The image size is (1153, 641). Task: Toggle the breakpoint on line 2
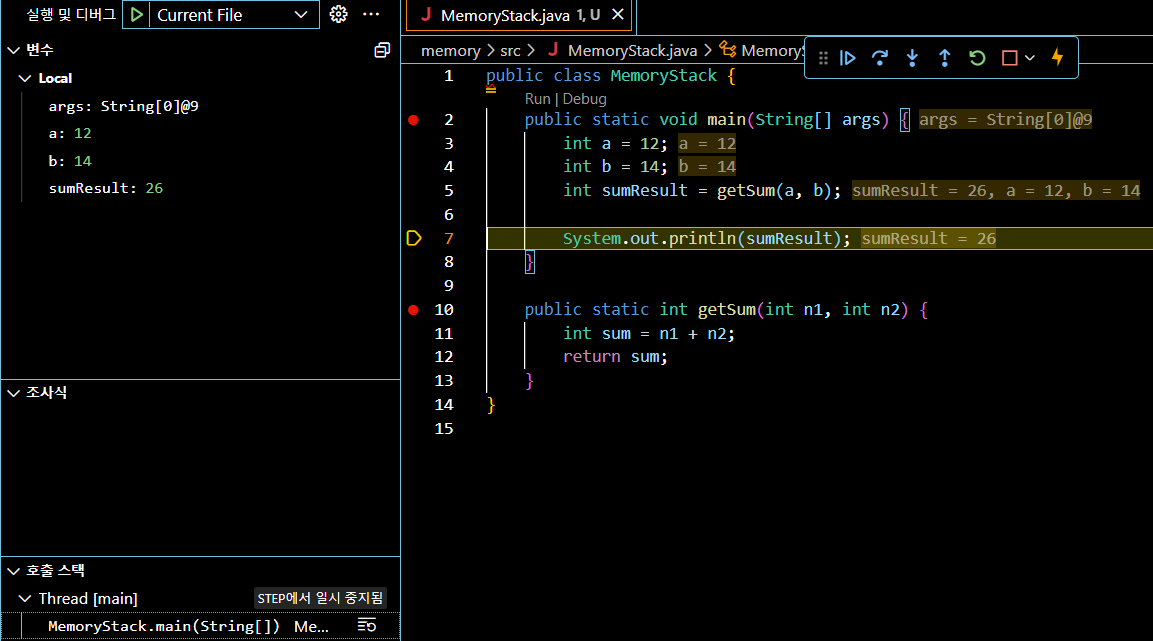pos(413,120)
